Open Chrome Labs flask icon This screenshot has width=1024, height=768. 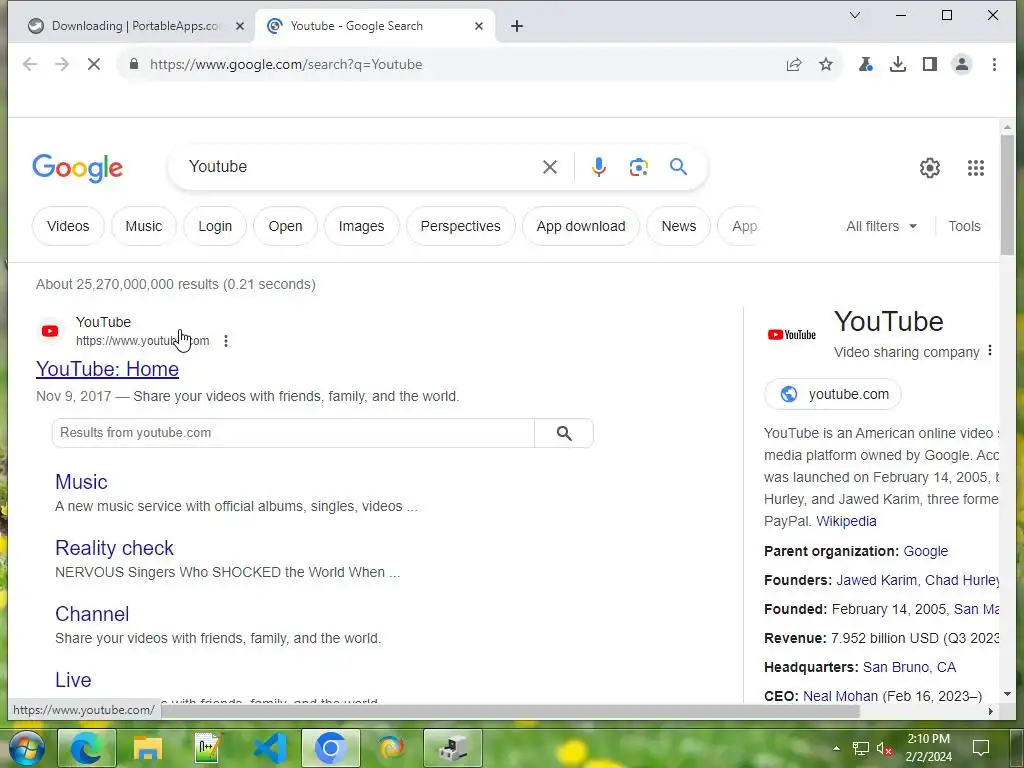pos(866,64)
